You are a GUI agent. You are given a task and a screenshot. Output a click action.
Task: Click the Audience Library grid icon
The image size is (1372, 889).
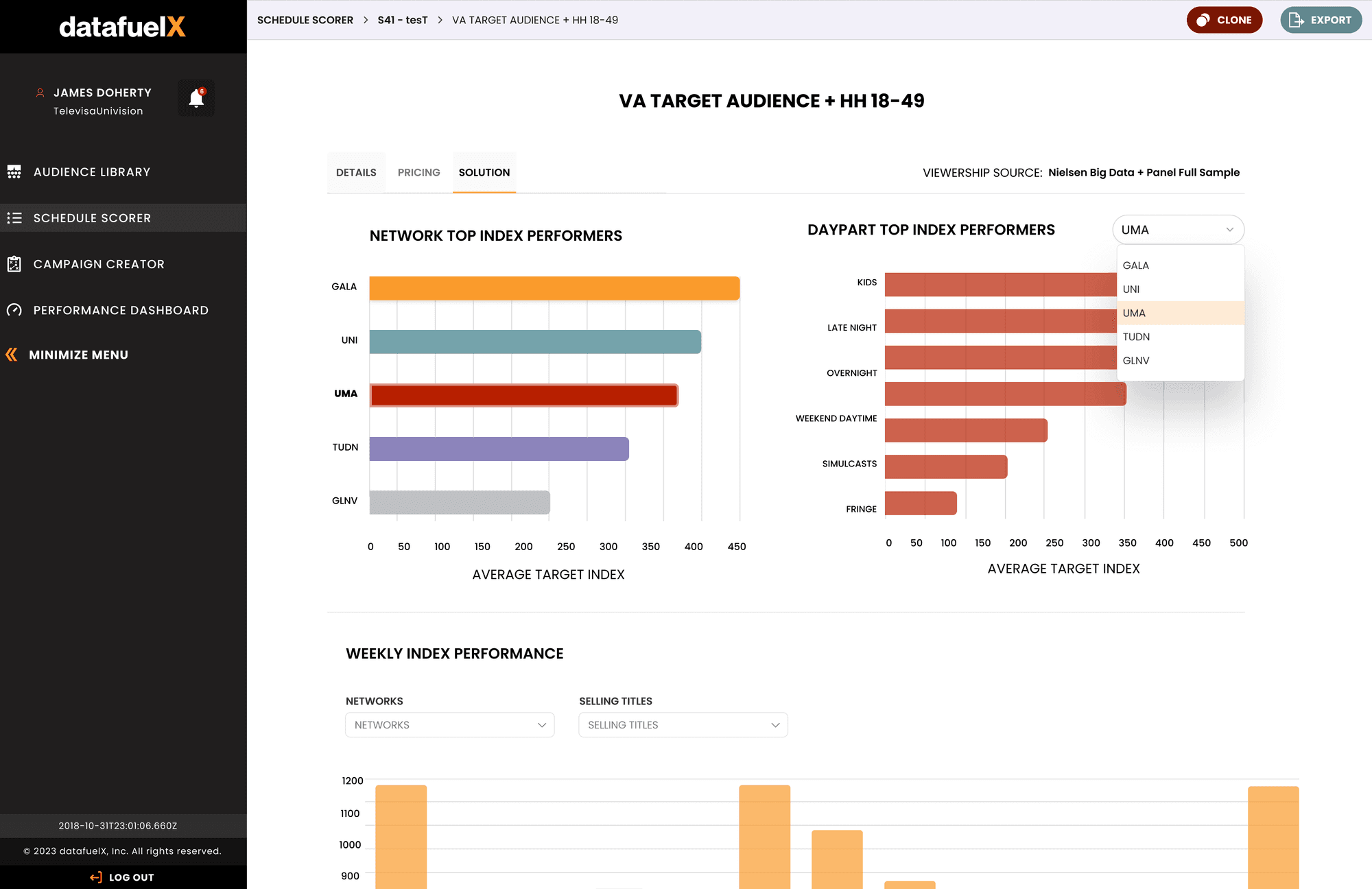pyautogui.click(x=14, y=172)
